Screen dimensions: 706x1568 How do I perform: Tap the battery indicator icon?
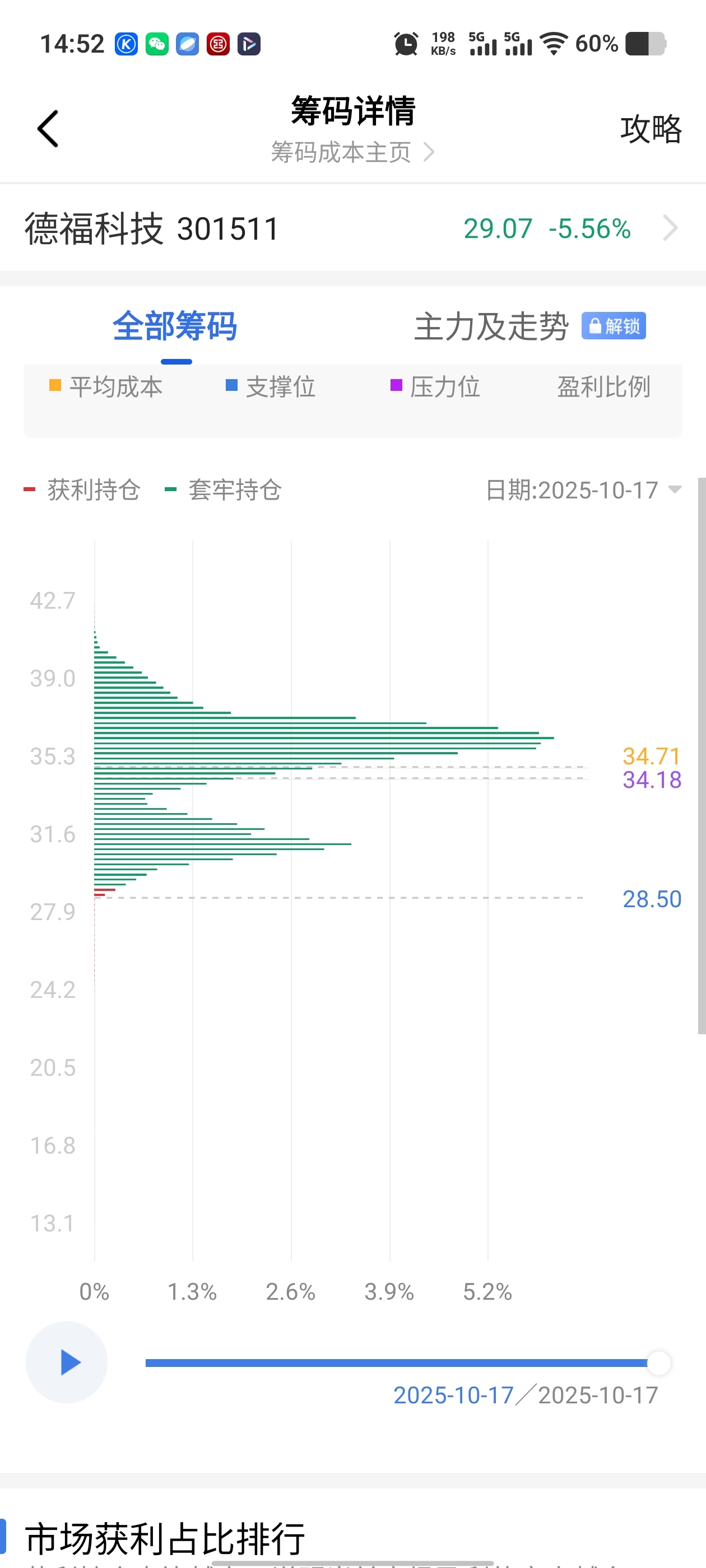(x=645, y=44)
